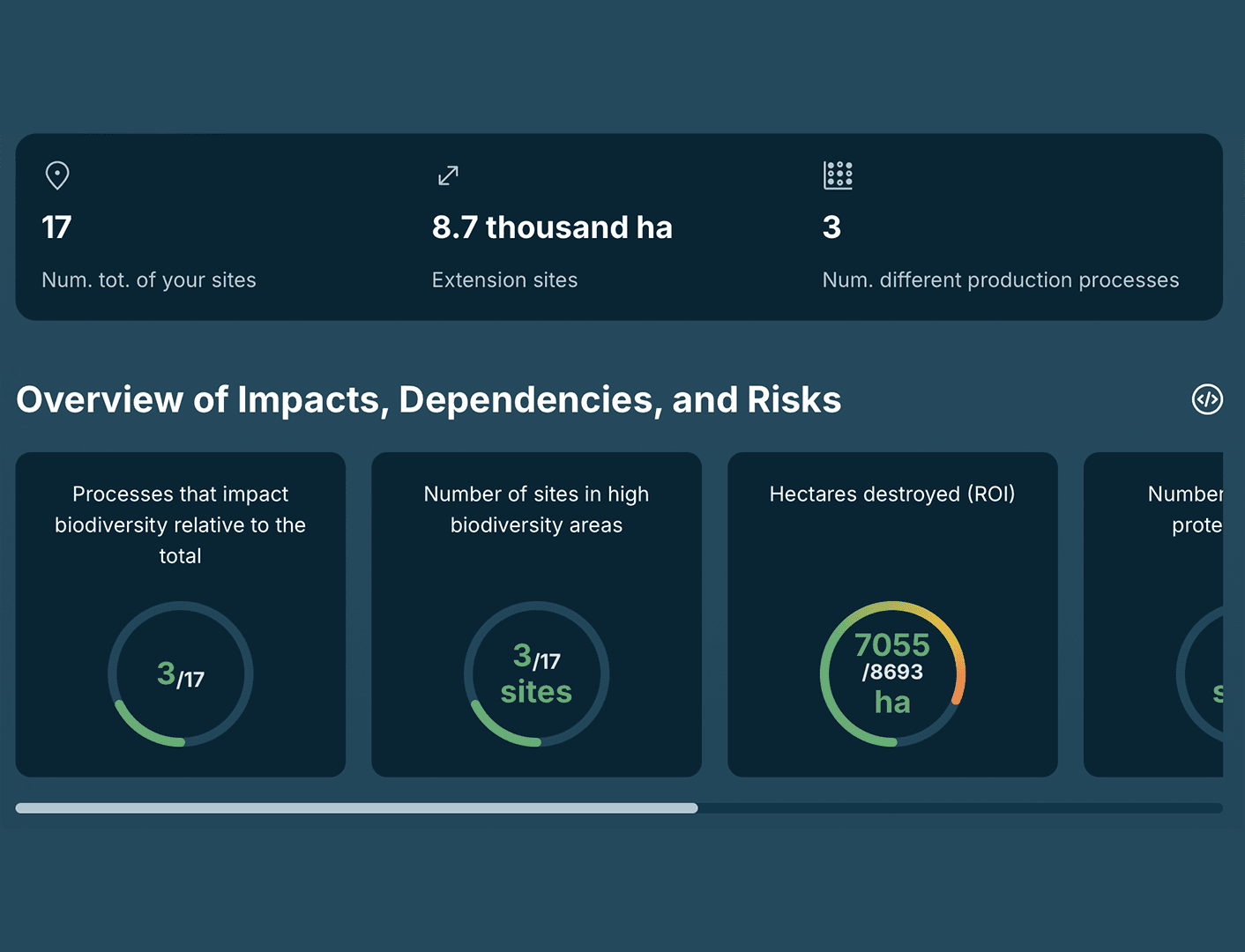Click the 'Hectares destroyed (ROI)' title text

click(892, 494)
